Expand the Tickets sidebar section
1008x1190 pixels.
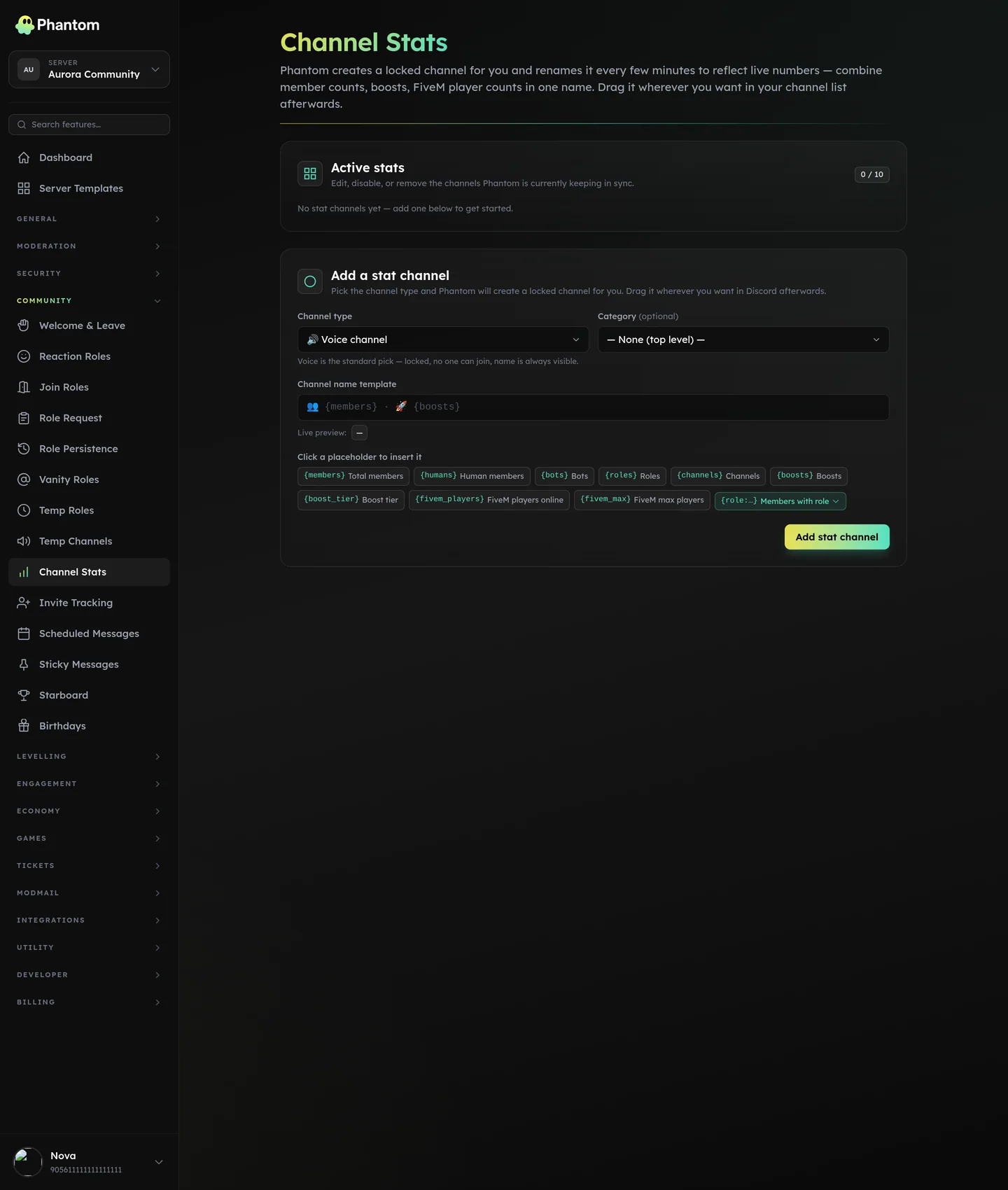(89, 866)
